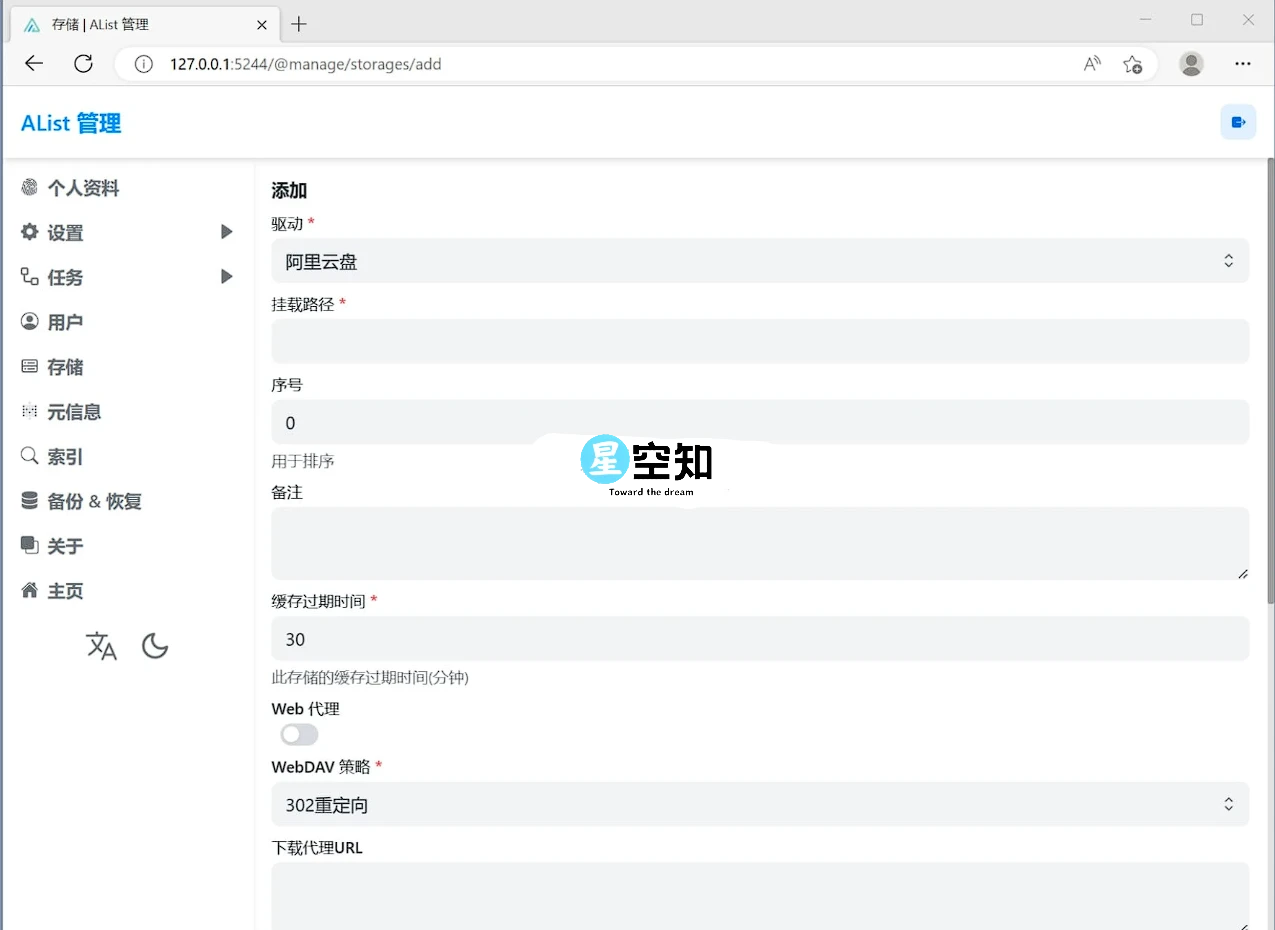Switch to dark mode with moon icon
The width and height of the screenshot is (1275, 930).
point(155,646)
